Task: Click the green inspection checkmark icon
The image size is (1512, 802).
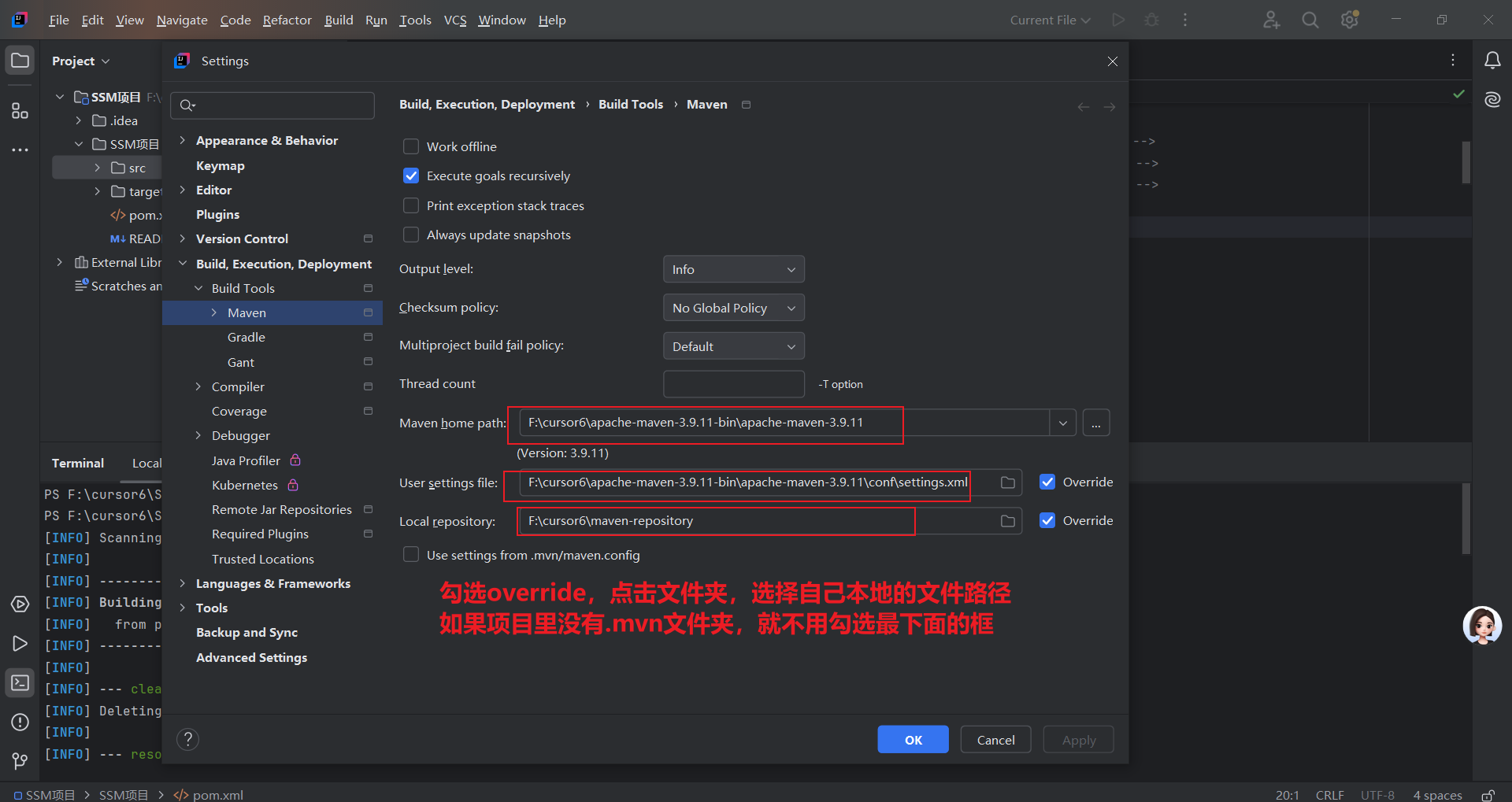Action: 1459,94
